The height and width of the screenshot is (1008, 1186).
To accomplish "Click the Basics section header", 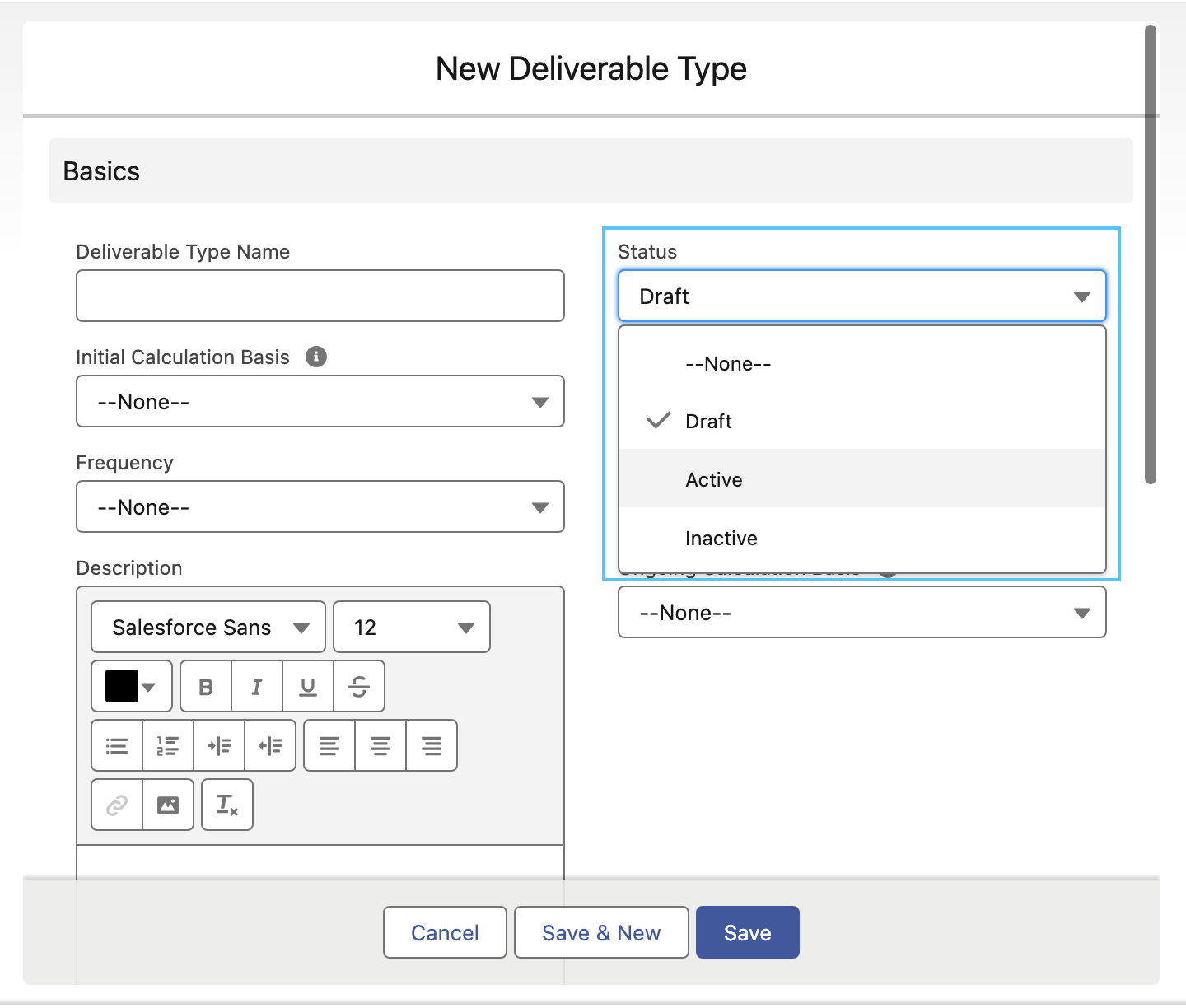I will tap(591, 170).
